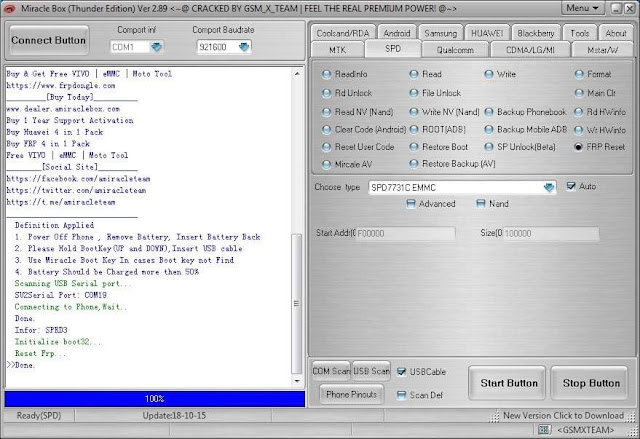Select the ReadInfo radio option

point(345,74)
